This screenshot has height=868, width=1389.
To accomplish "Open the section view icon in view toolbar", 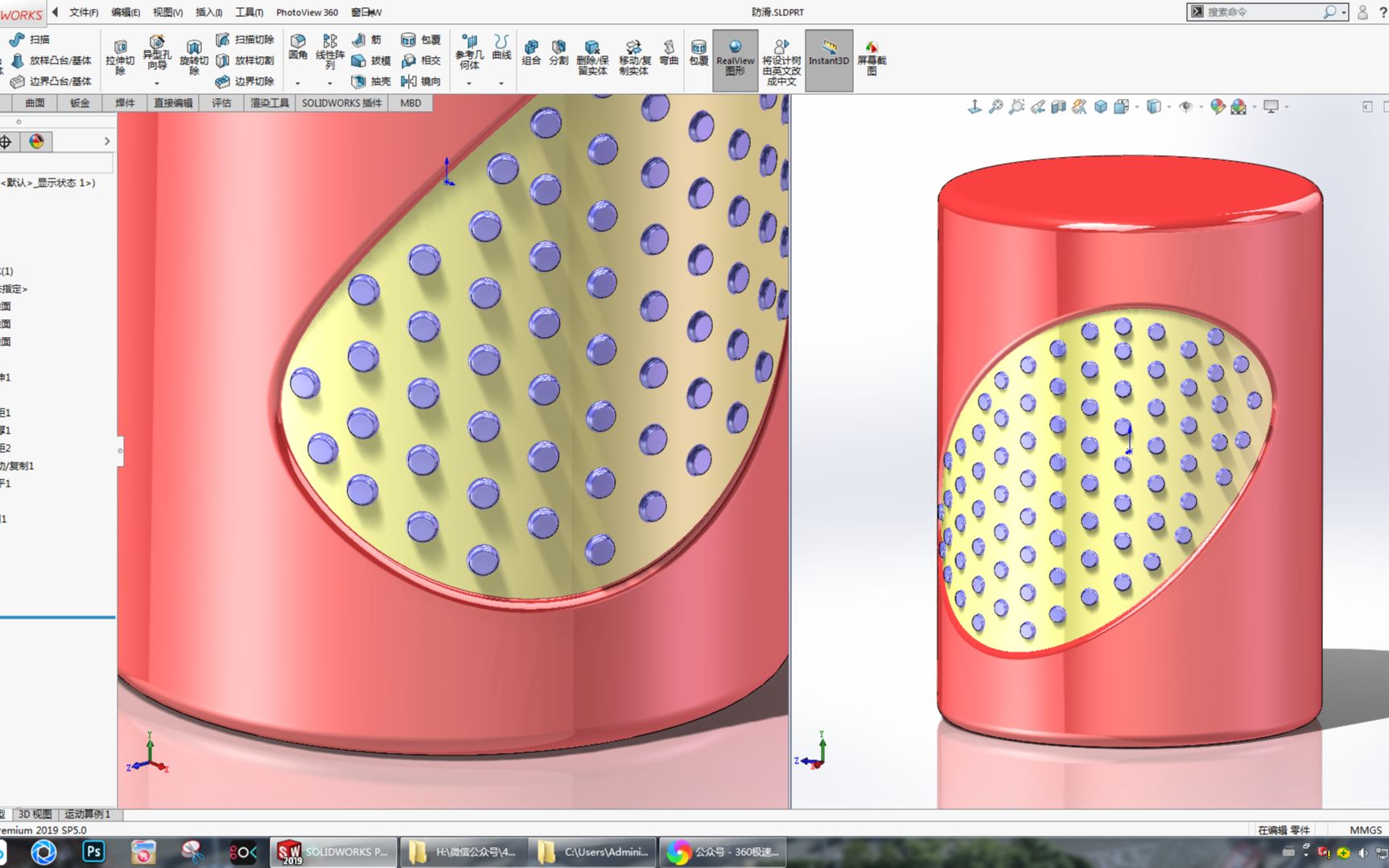I will 1059,106.
